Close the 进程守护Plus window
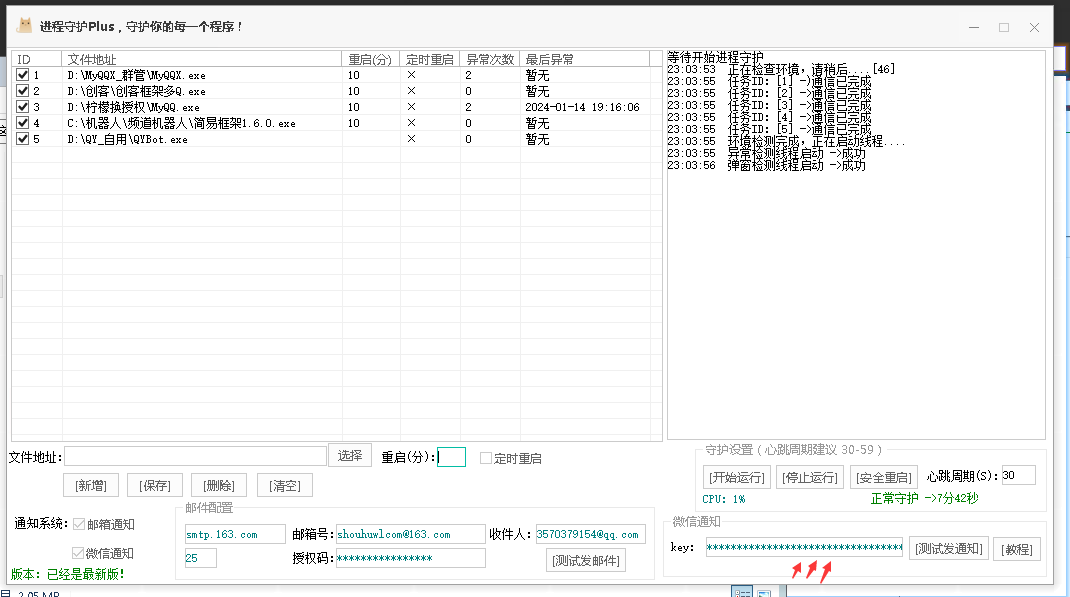 (x=1035, y=27)
